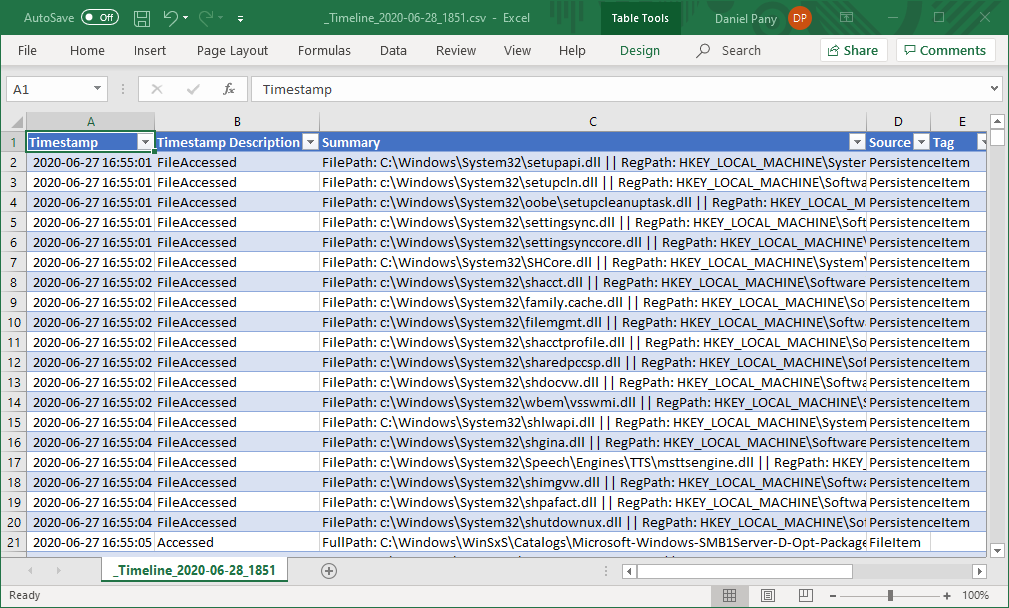Click the msttsengine.dll summary cell
This screenshot has width=1009, height=608.
click(593, 463)
